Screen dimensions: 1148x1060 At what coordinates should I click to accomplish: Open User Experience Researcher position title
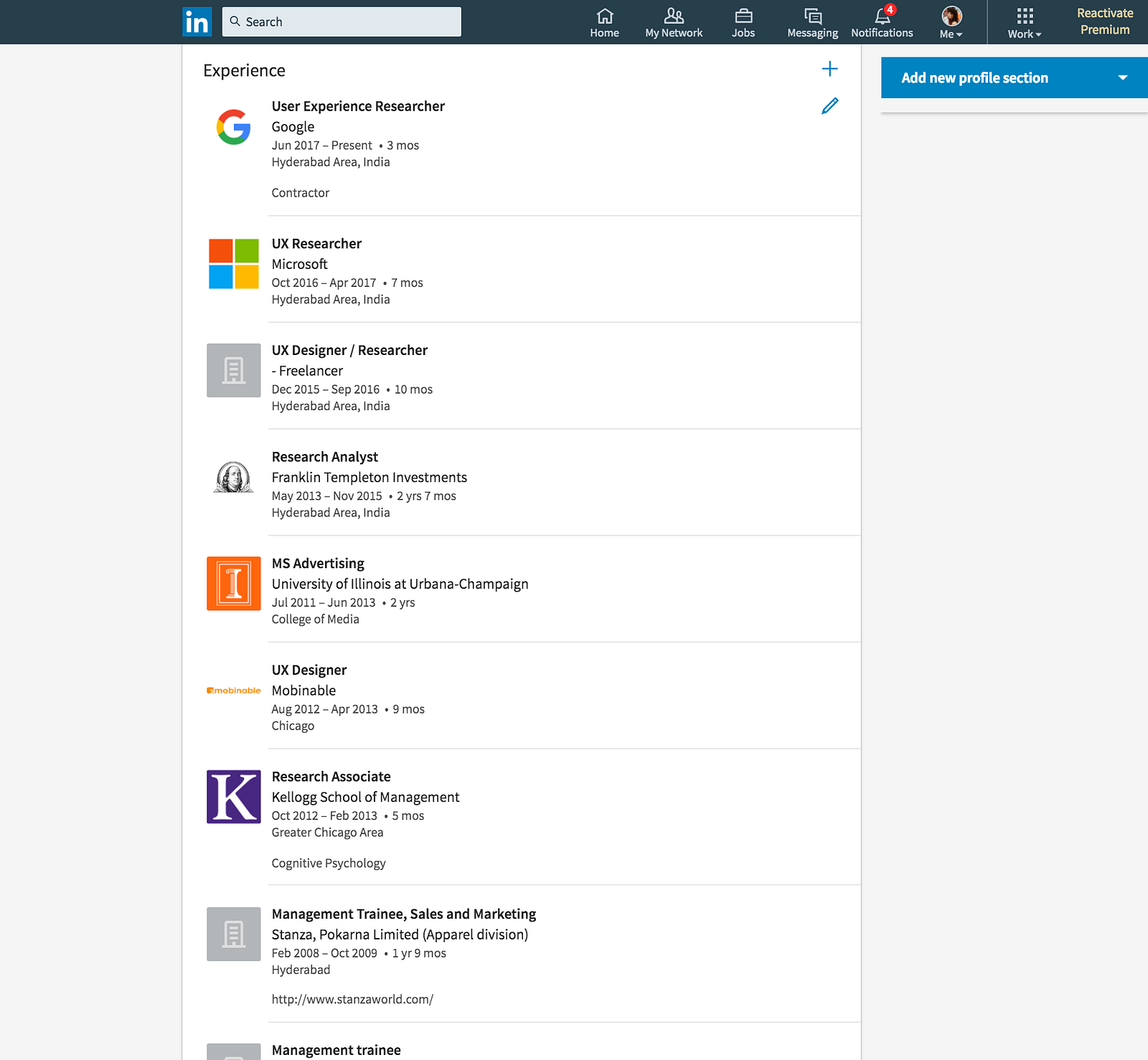[x=358, y=106]
